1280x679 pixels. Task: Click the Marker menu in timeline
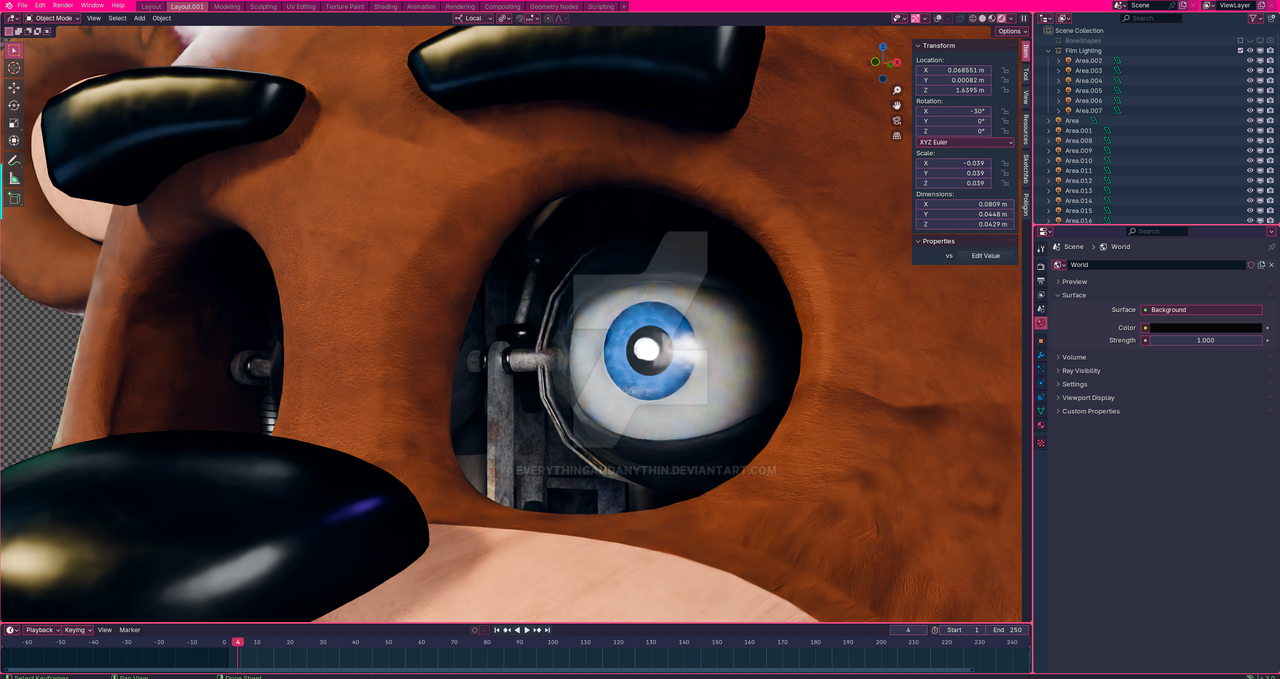(130, 630)
